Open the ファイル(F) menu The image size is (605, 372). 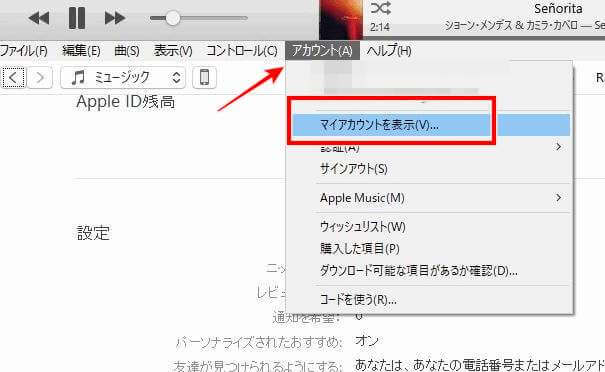click(x=24, y=51)
